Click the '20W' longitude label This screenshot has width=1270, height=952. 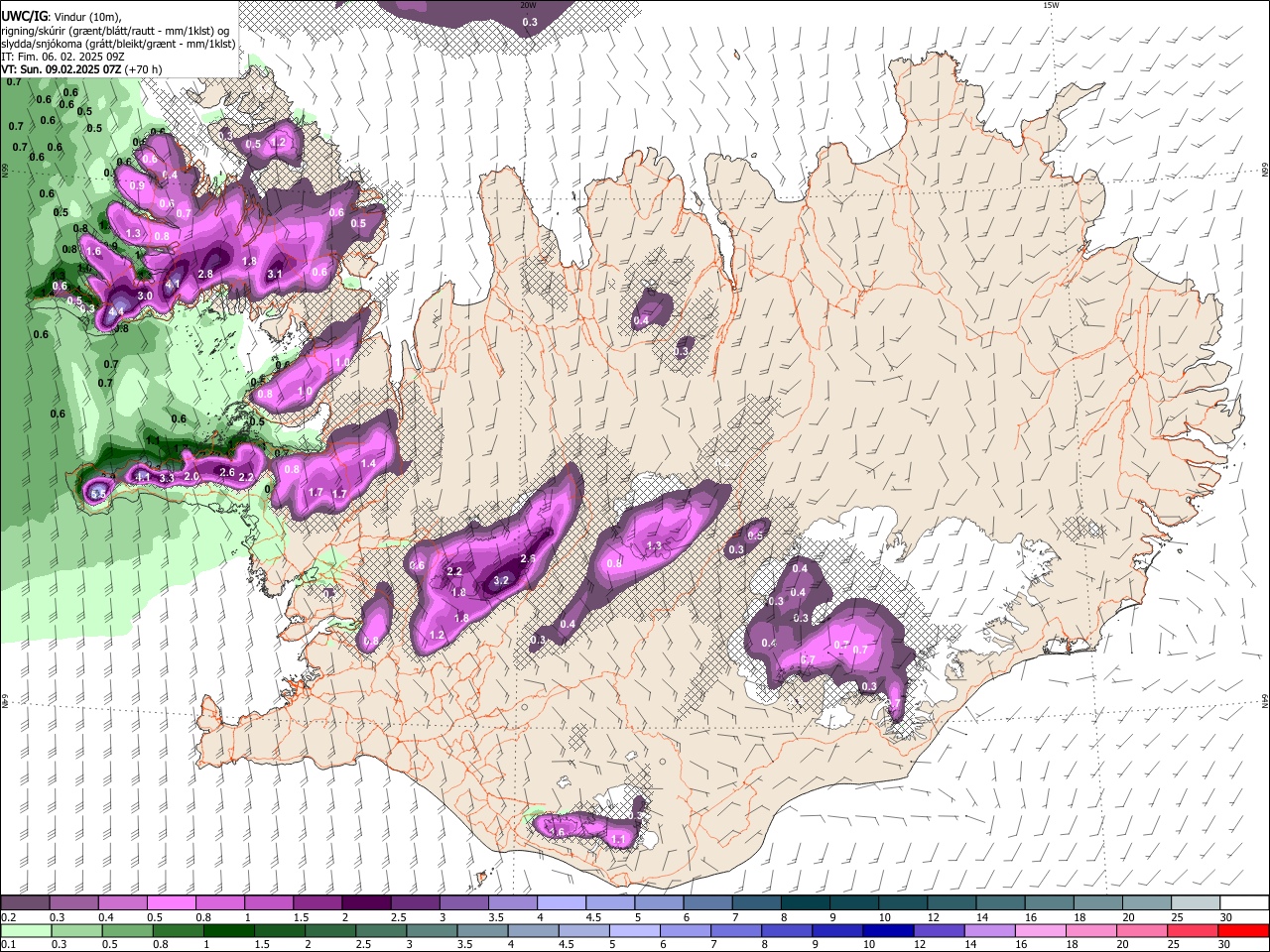[529, 5]
